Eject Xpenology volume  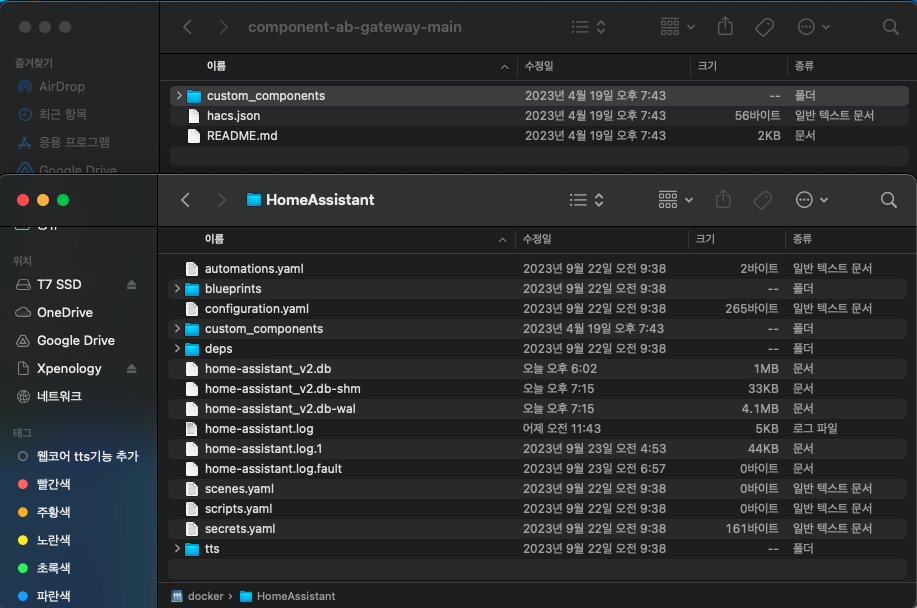[x=132, y=369]
